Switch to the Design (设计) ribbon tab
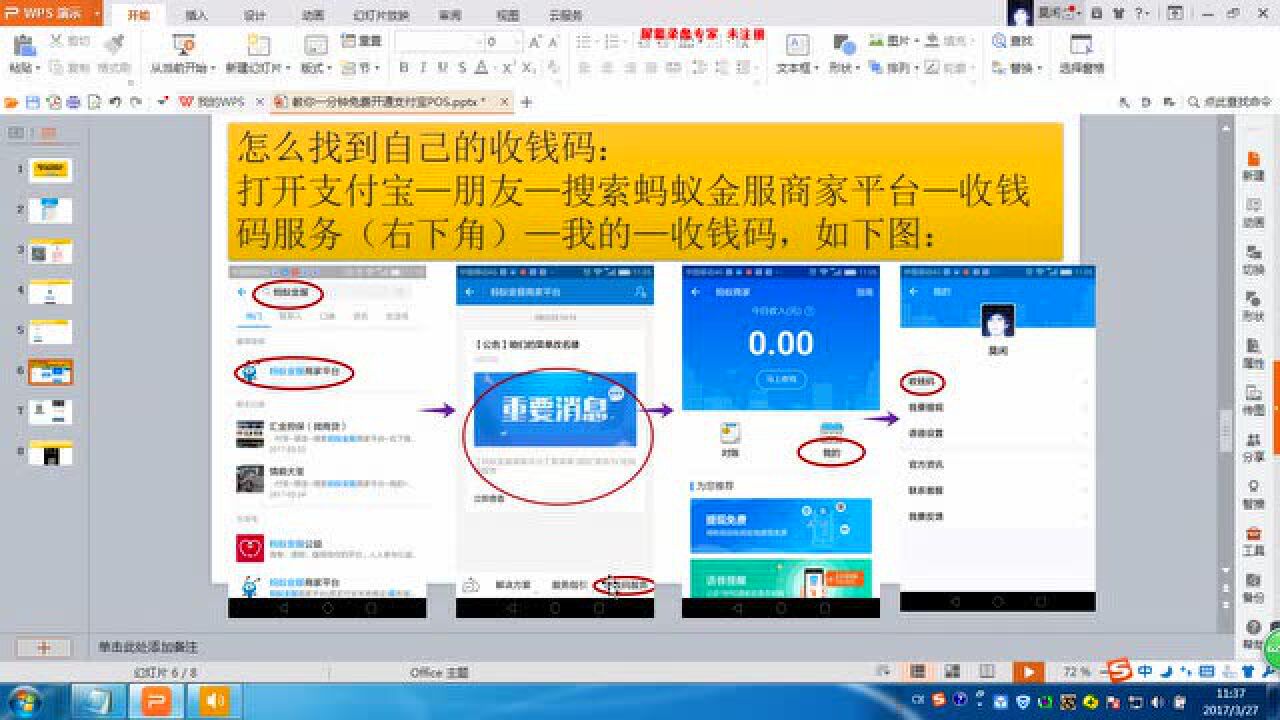The width and height of the screenshot is (1280, 720). click(255, 16)
